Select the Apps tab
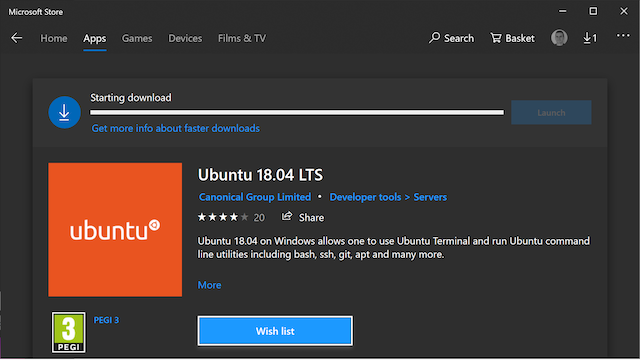640x360 pixels. pyautogui.click(x=95, y=38)
